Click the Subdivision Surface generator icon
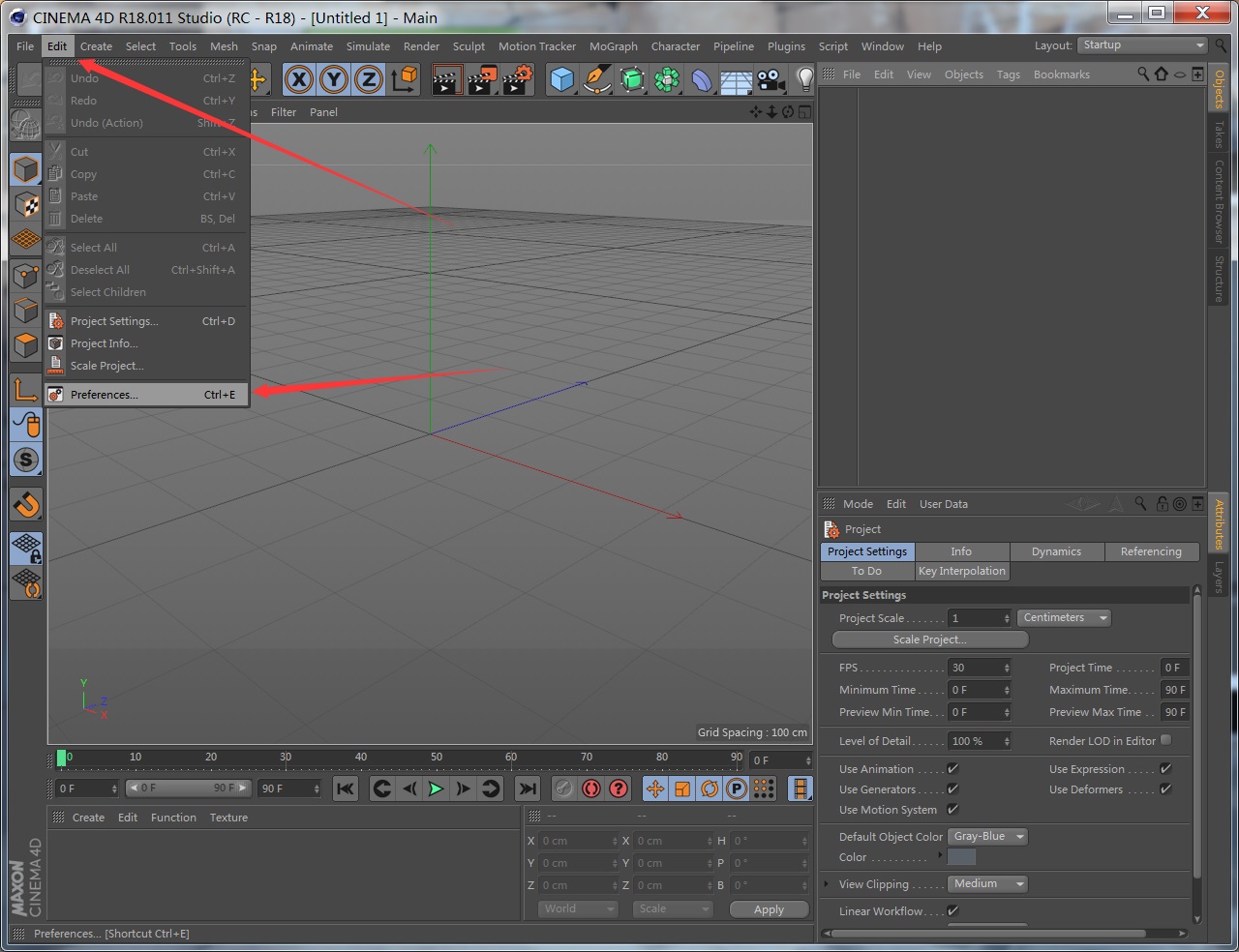This screenshot has width=1239, height=952. [631, 79]
